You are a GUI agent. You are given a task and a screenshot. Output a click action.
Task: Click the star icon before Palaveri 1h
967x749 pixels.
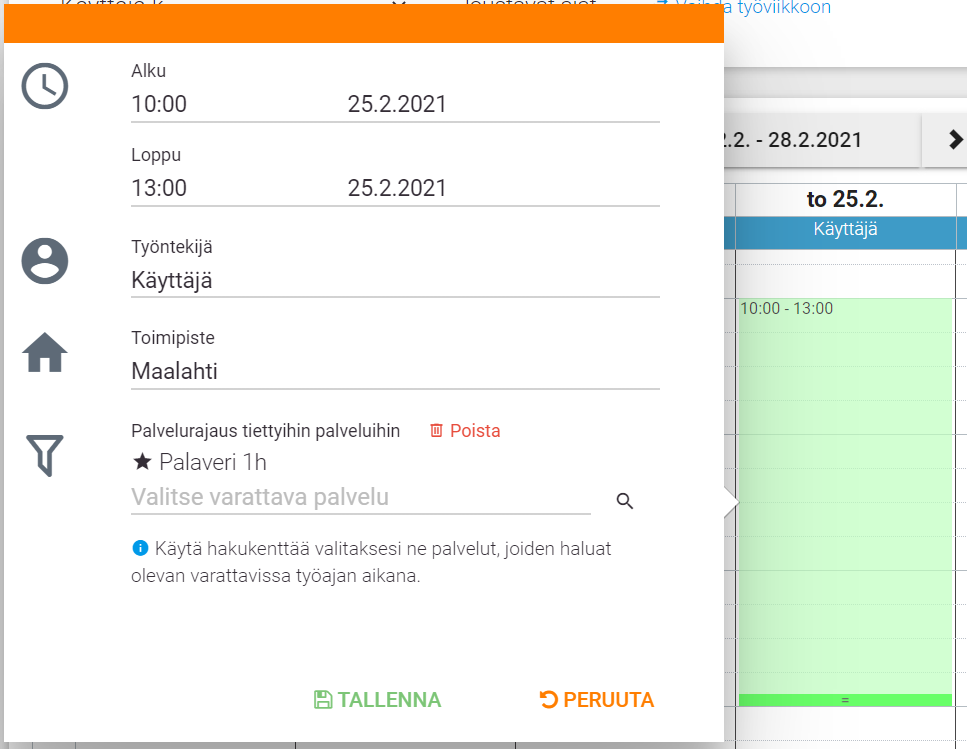pos(142,461)
